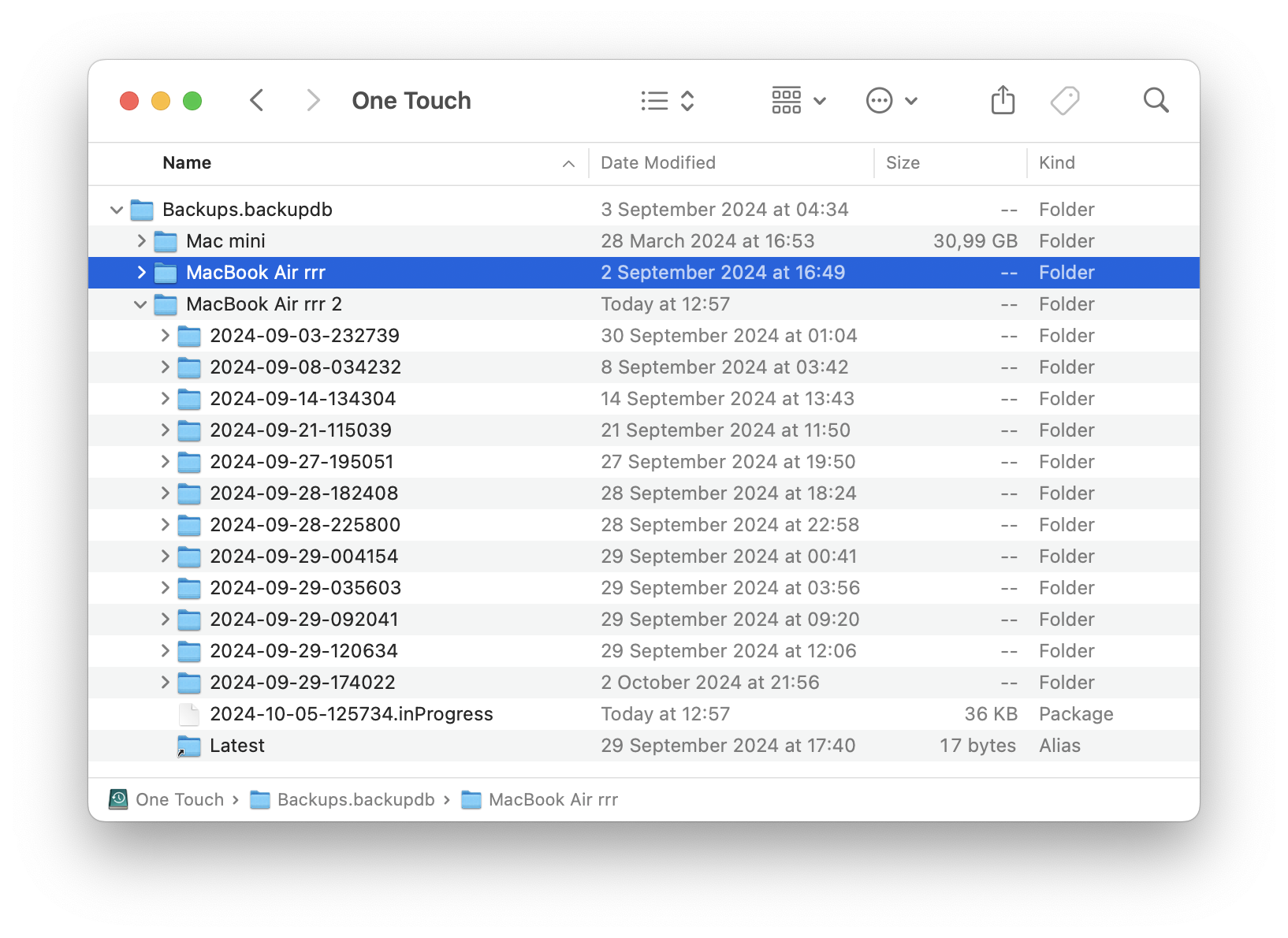Select the 2024-09-14-134304 folder icon

pos(189,399)
